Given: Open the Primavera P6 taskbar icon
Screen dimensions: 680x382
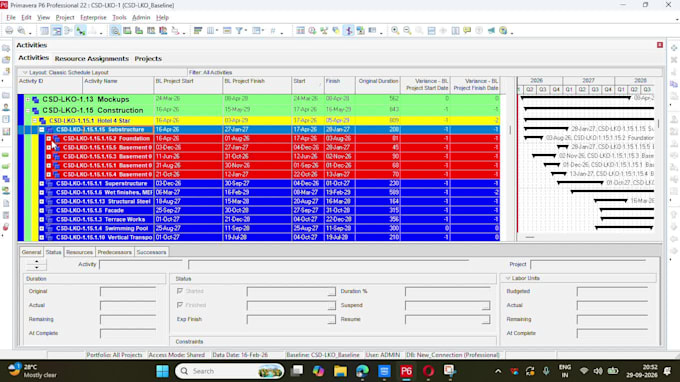Looking at the screenshot, I should click(406, 371).
